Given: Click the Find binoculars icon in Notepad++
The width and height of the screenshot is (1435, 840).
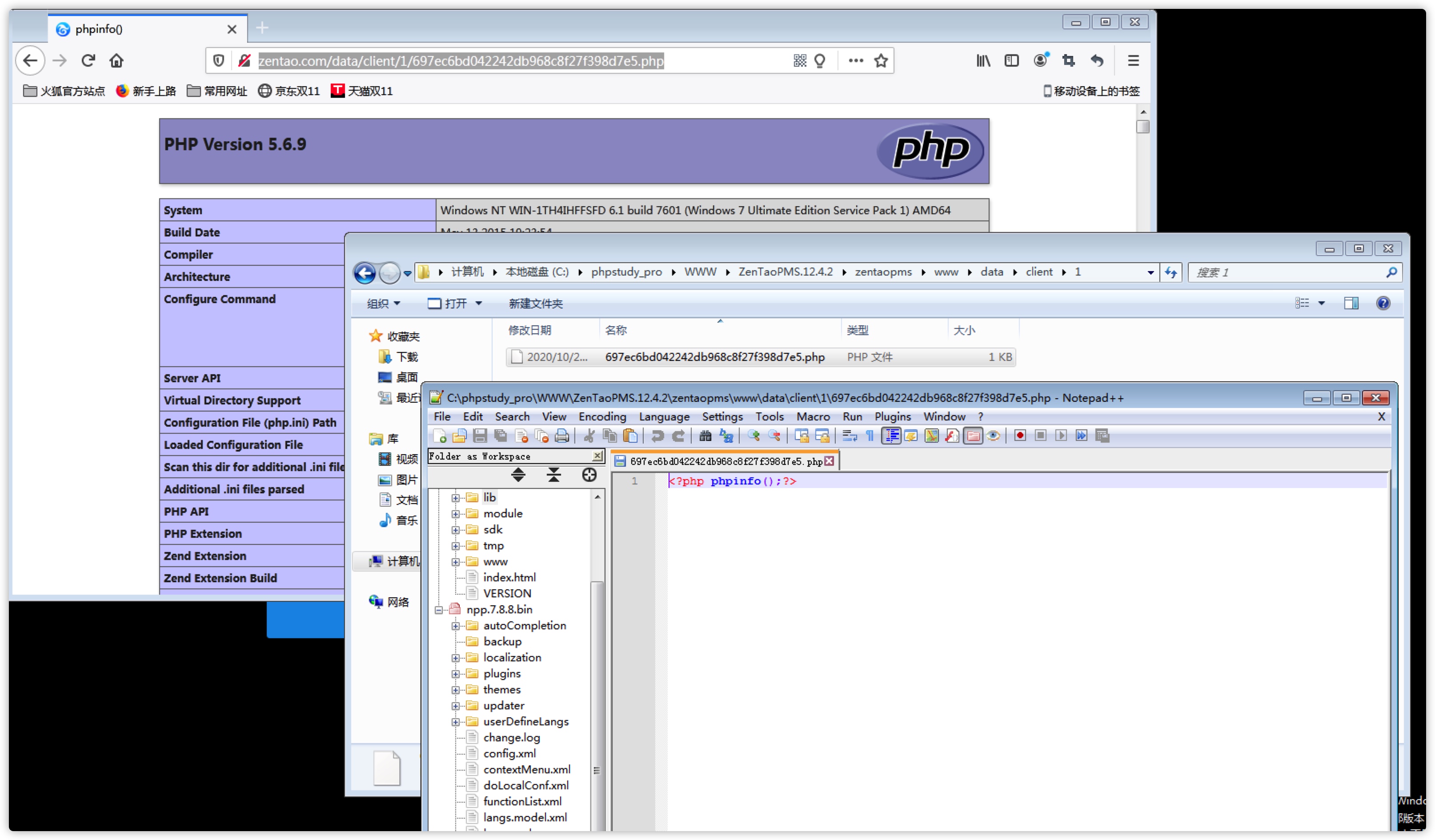Looking at the screenshot, I should click(x=705, y=436).
